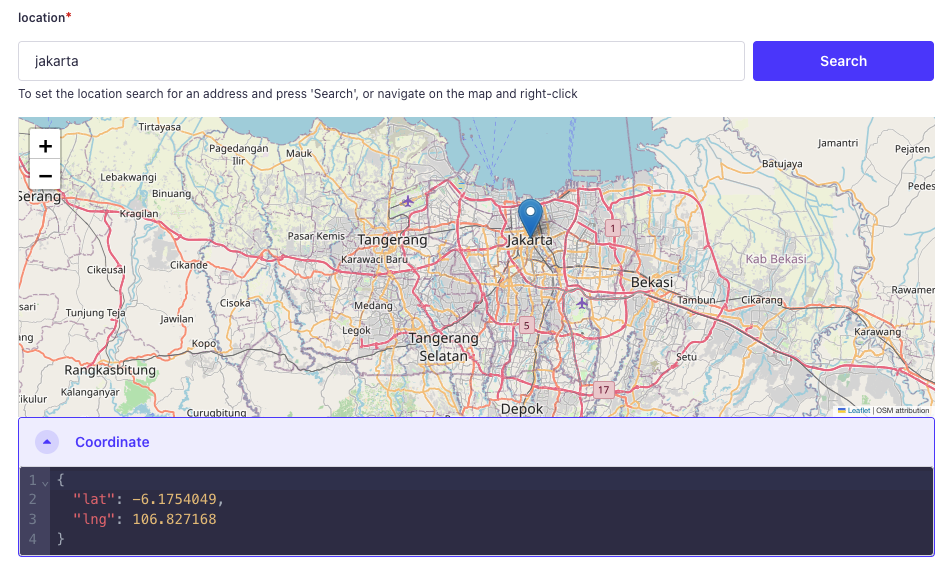Click the Cikande label on the map
The image size is (952, 573).
(x=189, y=265)
